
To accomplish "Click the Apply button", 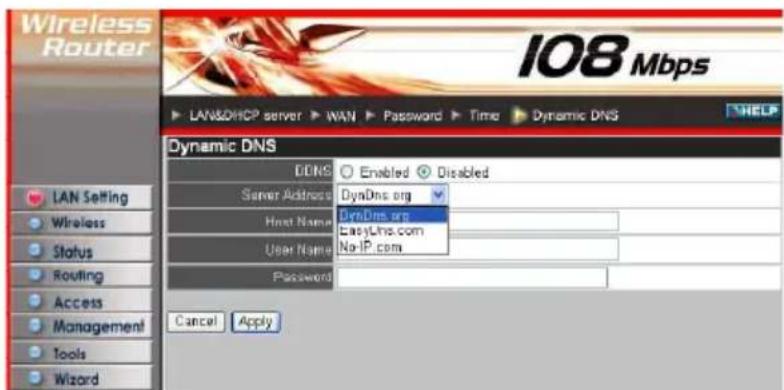I will tap(256, 322).
